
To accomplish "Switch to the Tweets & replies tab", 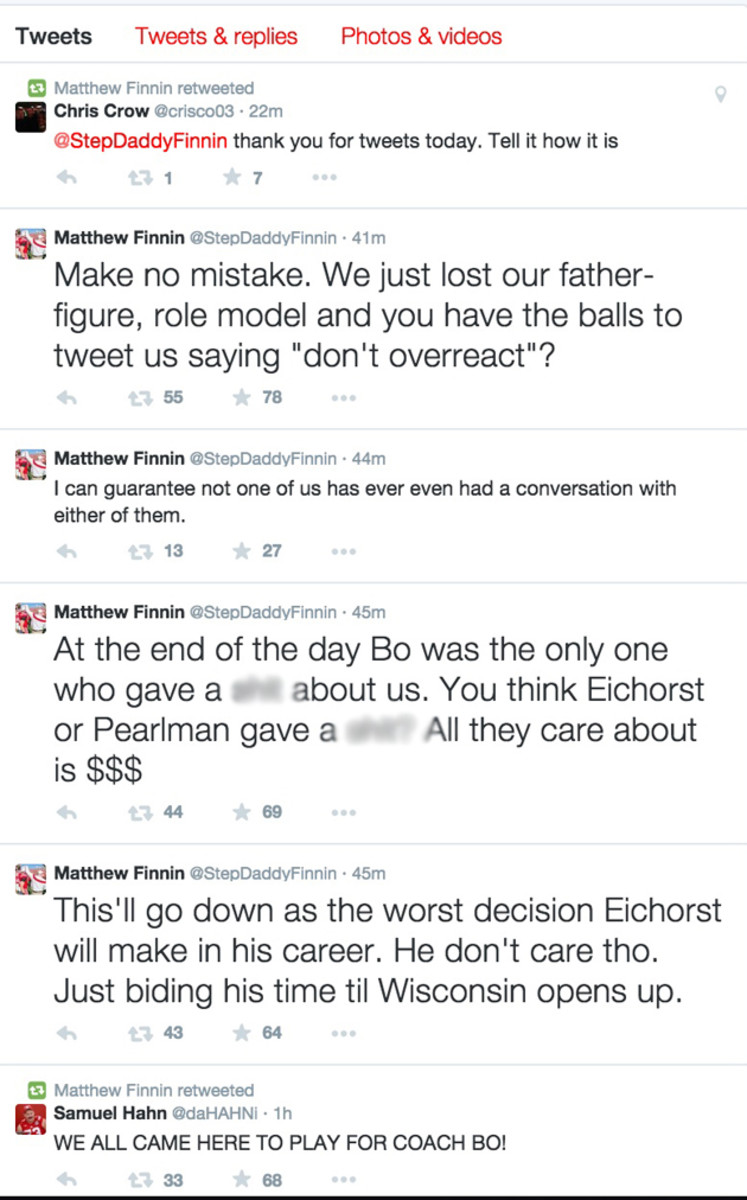I will coord(216,36).
